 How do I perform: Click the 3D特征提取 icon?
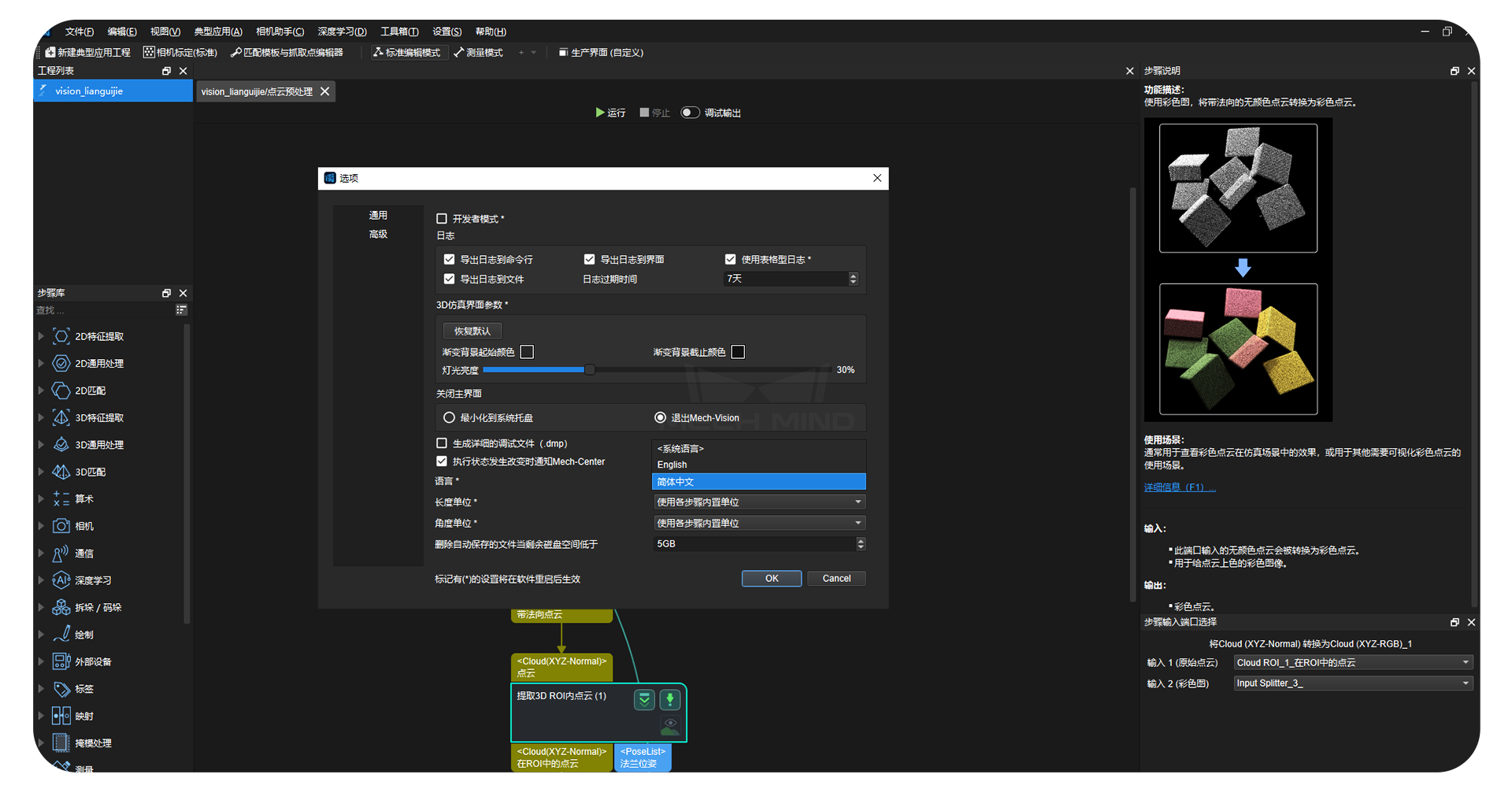pyautogui.click(x=61, y=417)
